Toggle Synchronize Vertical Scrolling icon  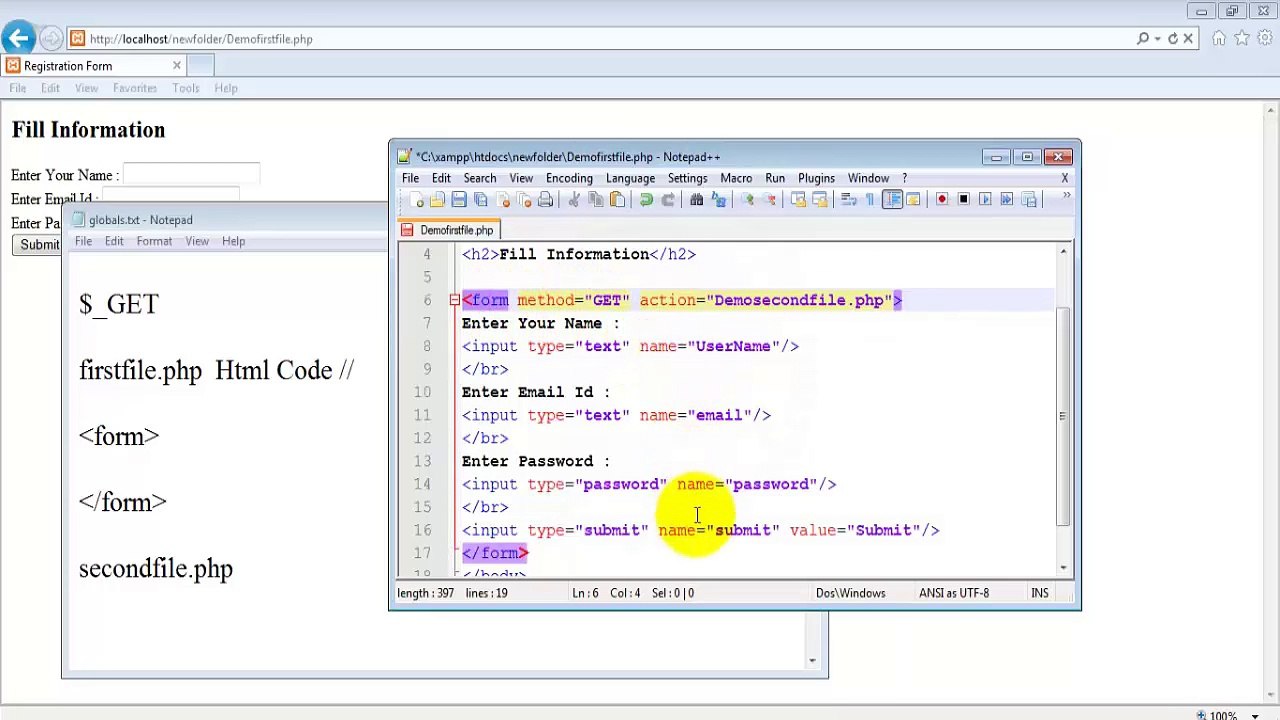[797, 200]
